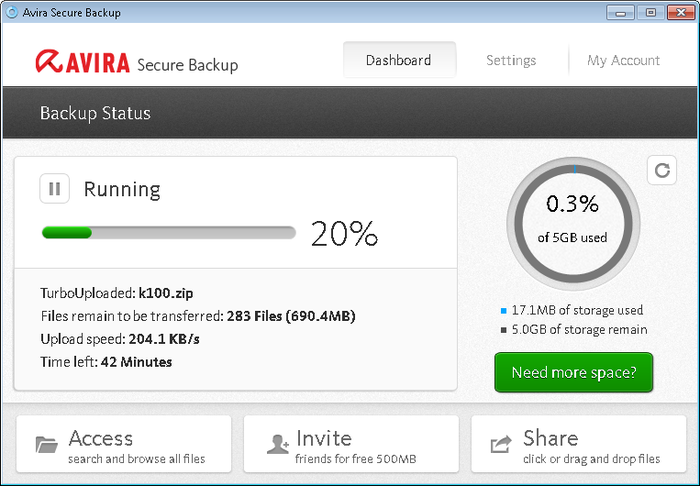The height and width of the screenshot is (486, 700).
Task: Click the 17.1MB storage used legend
Action: [577, 310]
